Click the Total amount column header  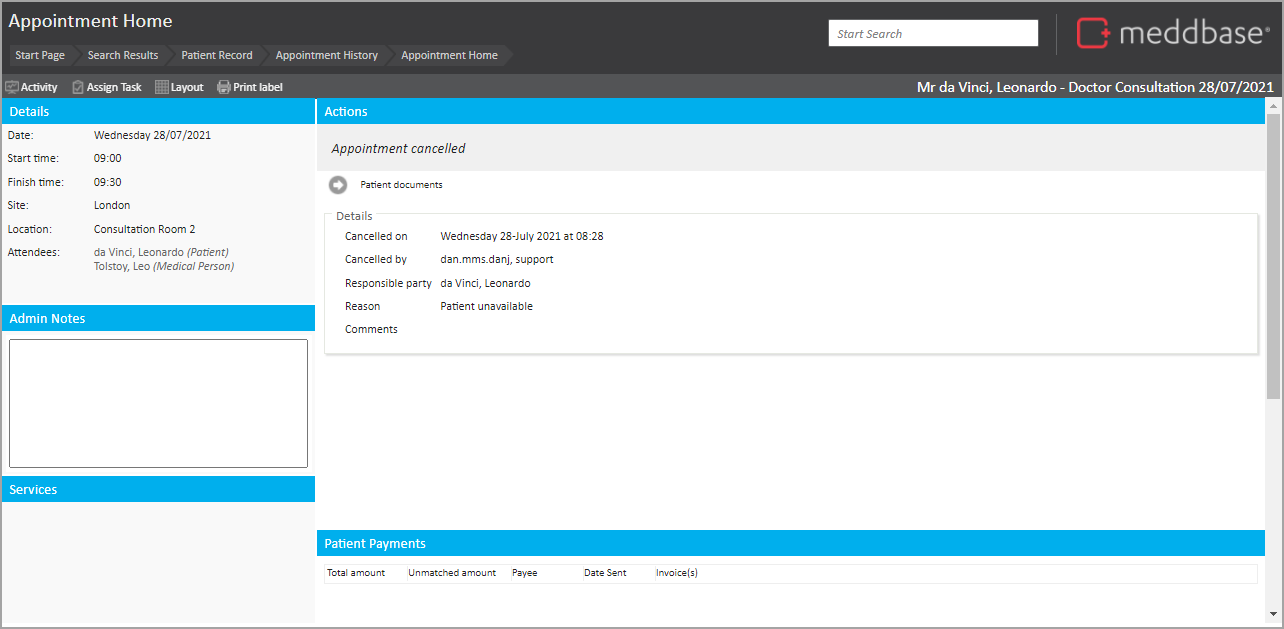[x=356, y=573]
